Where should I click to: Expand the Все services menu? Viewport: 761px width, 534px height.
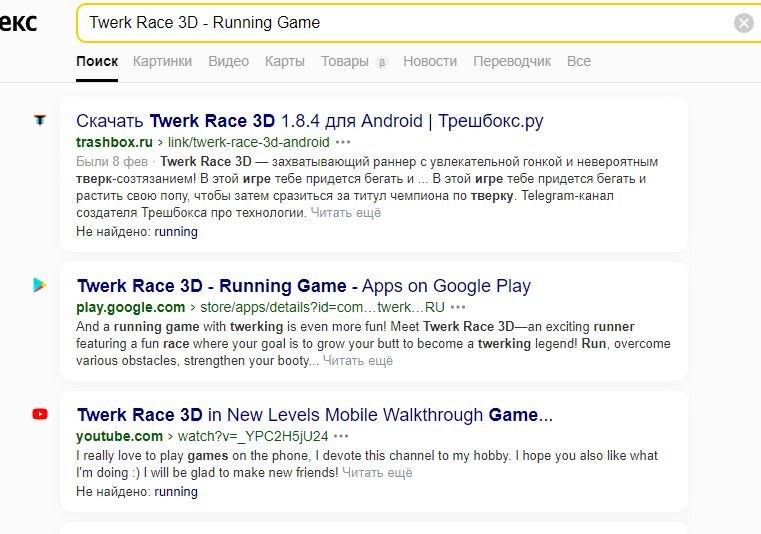pyautogui.click(x=579, y=61)
